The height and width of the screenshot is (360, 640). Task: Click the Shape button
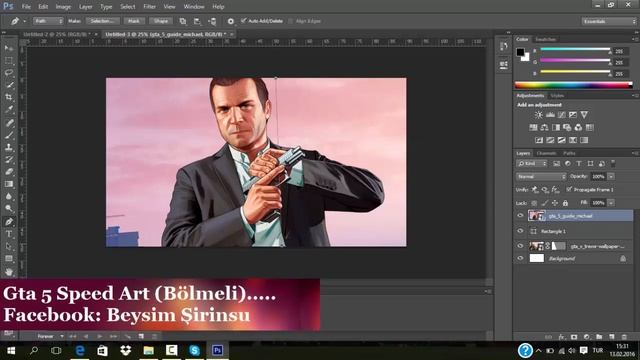(161, 21)
